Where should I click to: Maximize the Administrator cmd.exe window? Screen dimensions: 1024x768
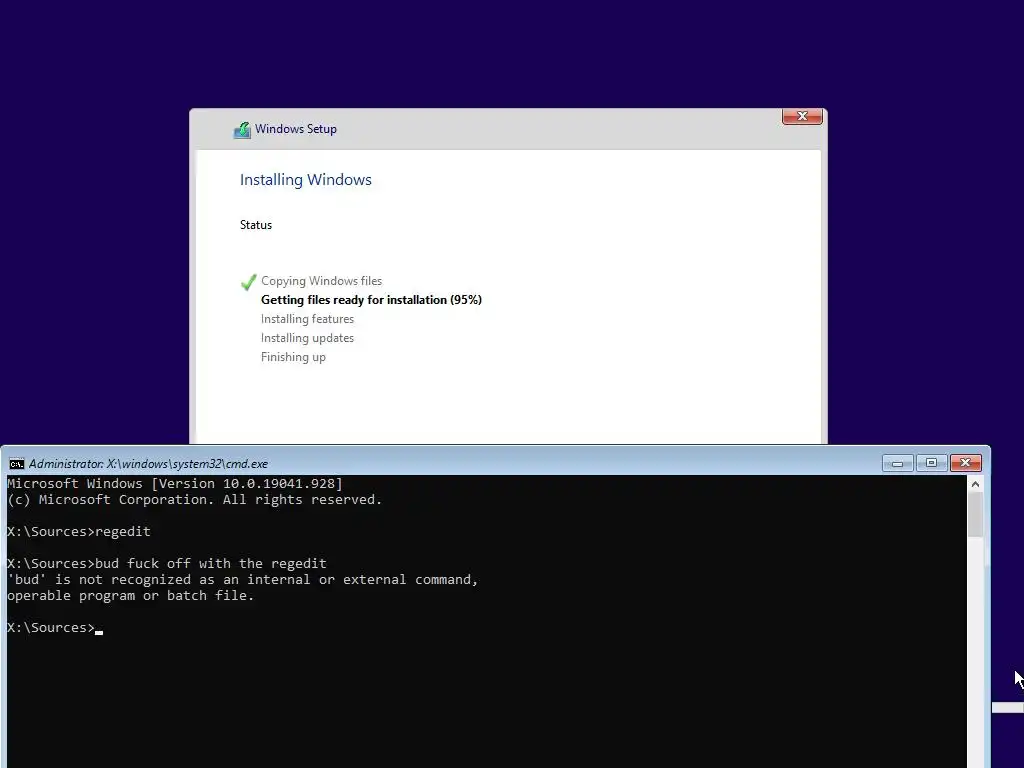point(931,463)
